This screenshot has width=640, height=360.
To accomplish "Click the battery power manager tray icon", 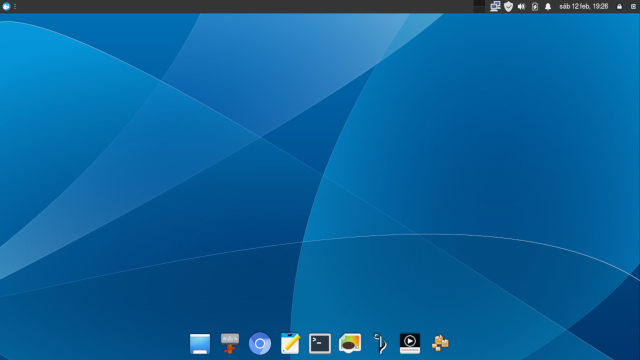I will pyautogui.click(x=535, y=6).
